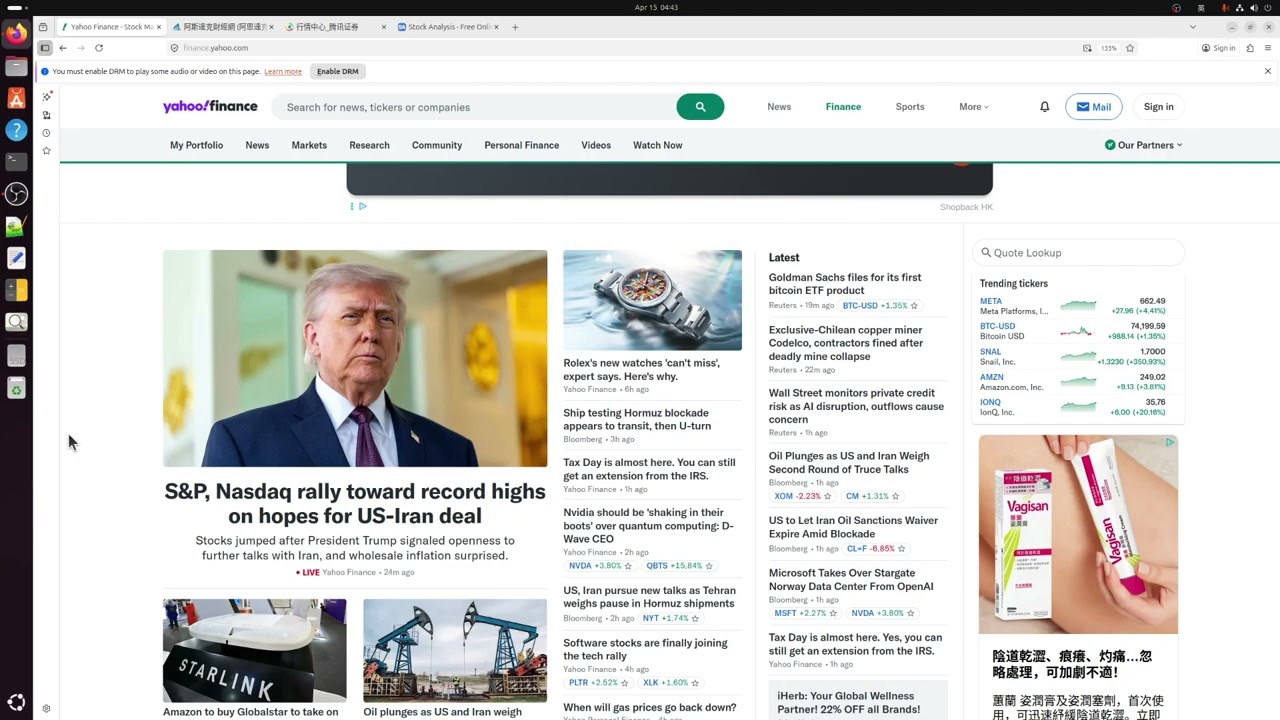This screenshot has width=1280, height=720.
Task: Follow the Learn more DRM link
Action: point(283,72)
